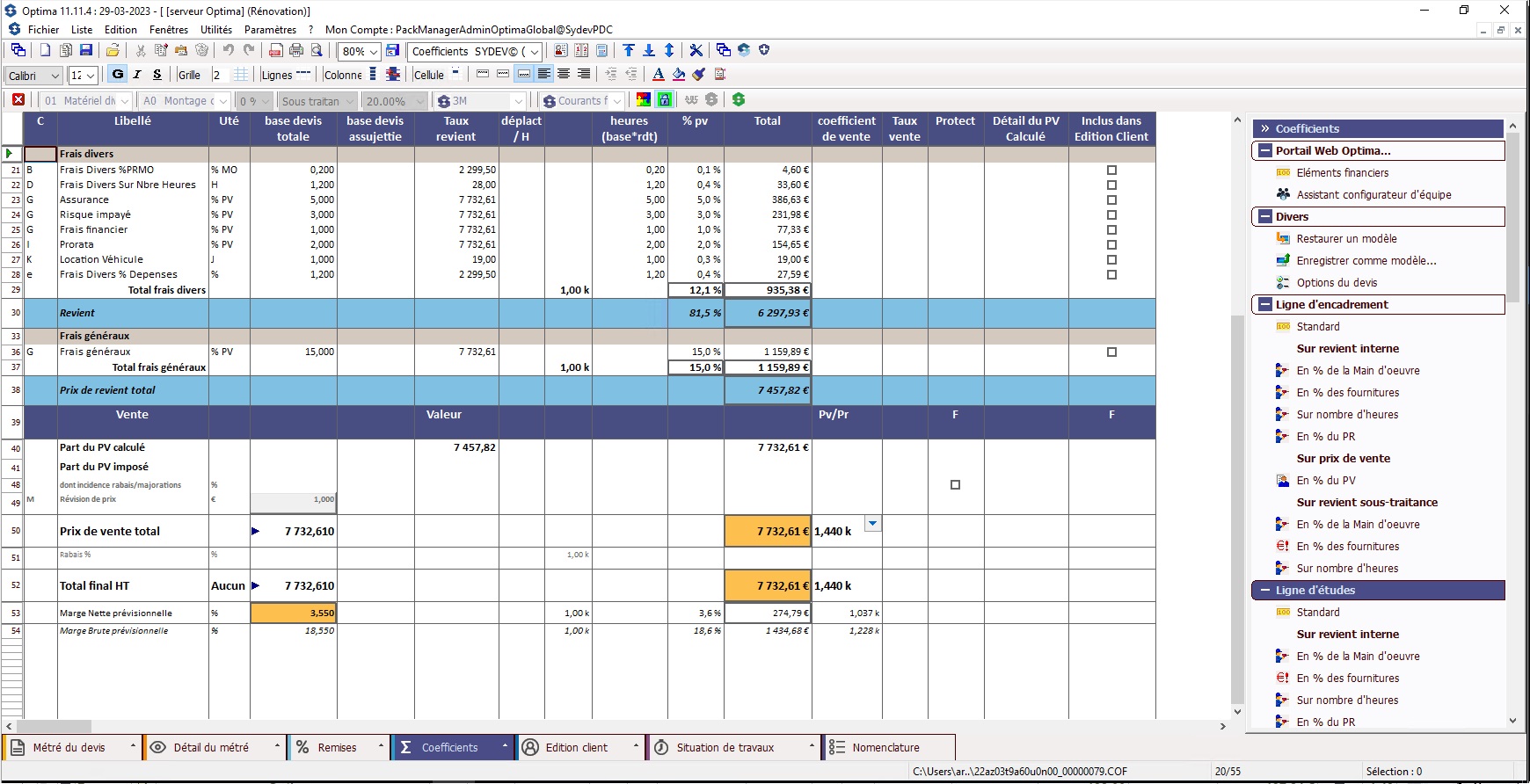Open a file with the folder icon
1530x784 pixels.
113,51
